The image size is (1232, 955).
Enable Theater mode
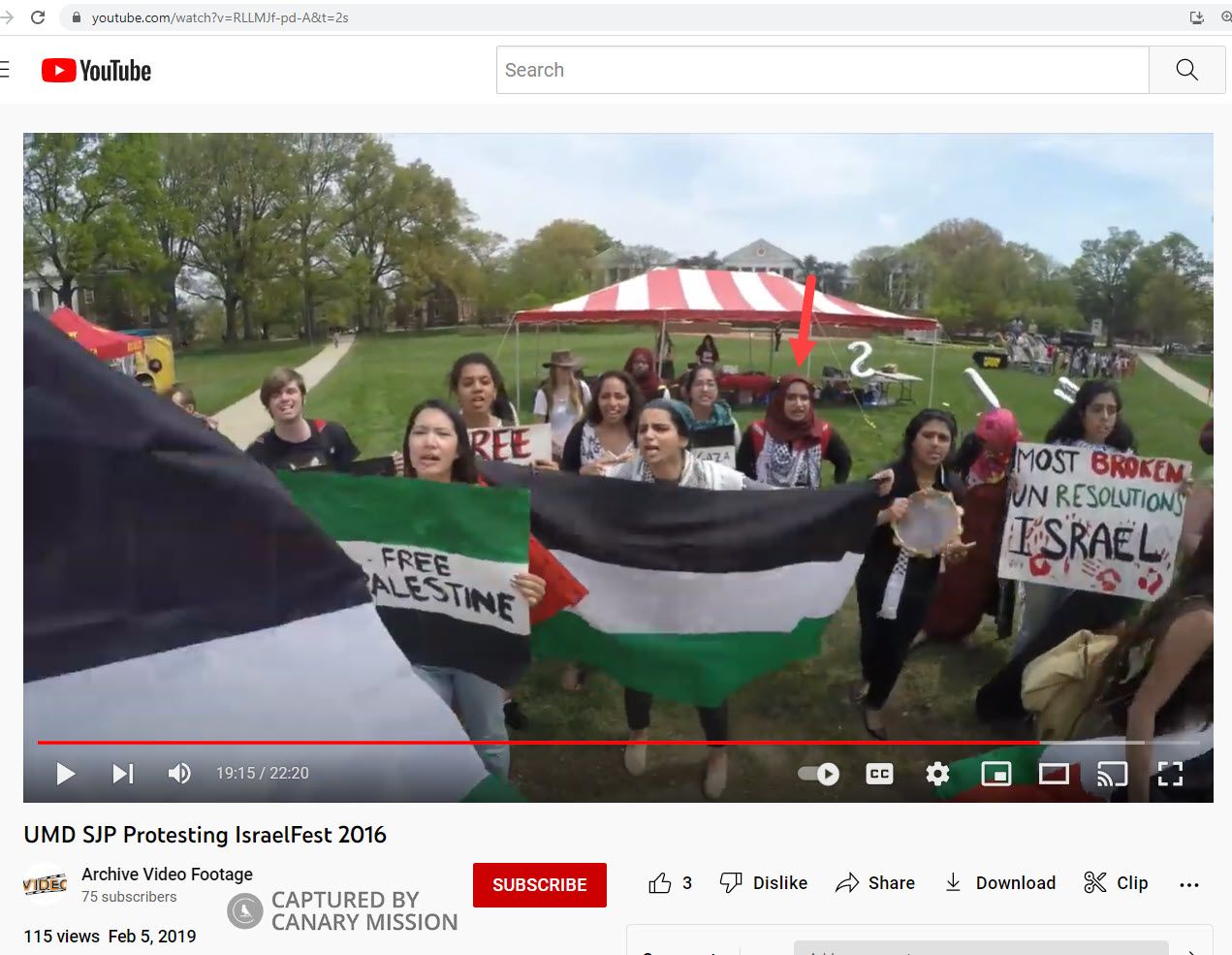click(x=1054, y=773)
